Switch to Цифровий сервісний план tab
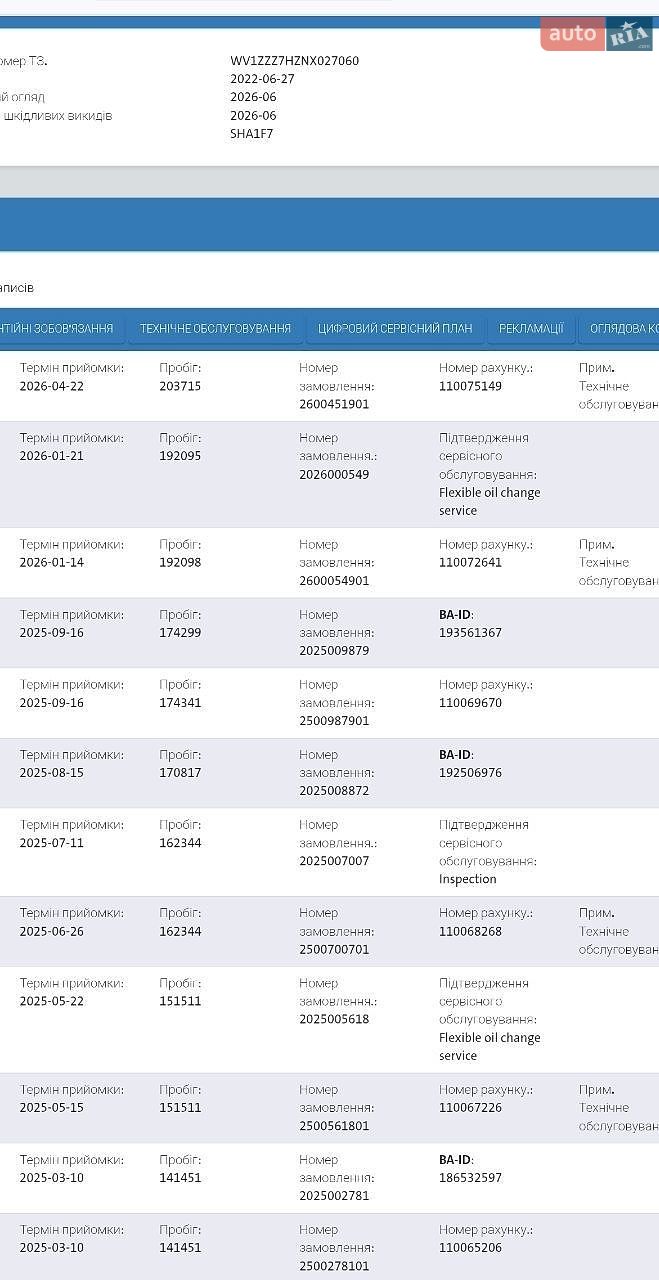The height and width of the screenshot is (1280, 659). point(395,329)
